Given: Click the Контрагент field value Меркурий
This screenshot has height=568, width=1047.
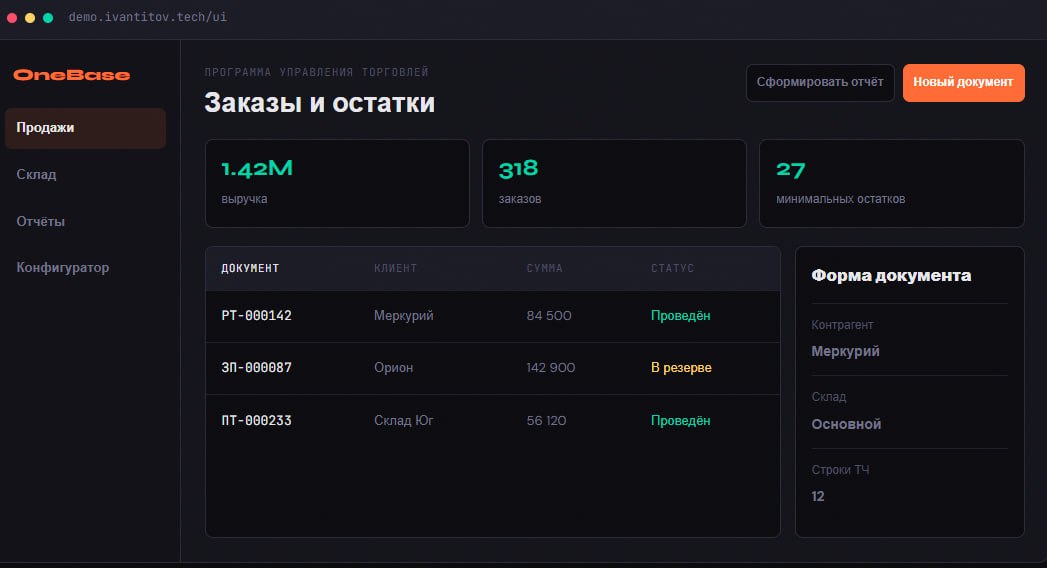Looking at the screenshot, I should click(845, 351).
